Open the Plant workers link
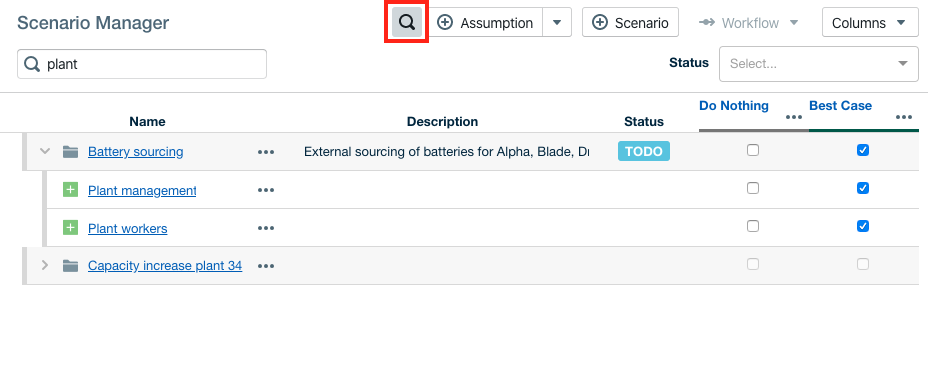This screenshot has height=385, width=928. pyautogui.click(x=128, y=228)
